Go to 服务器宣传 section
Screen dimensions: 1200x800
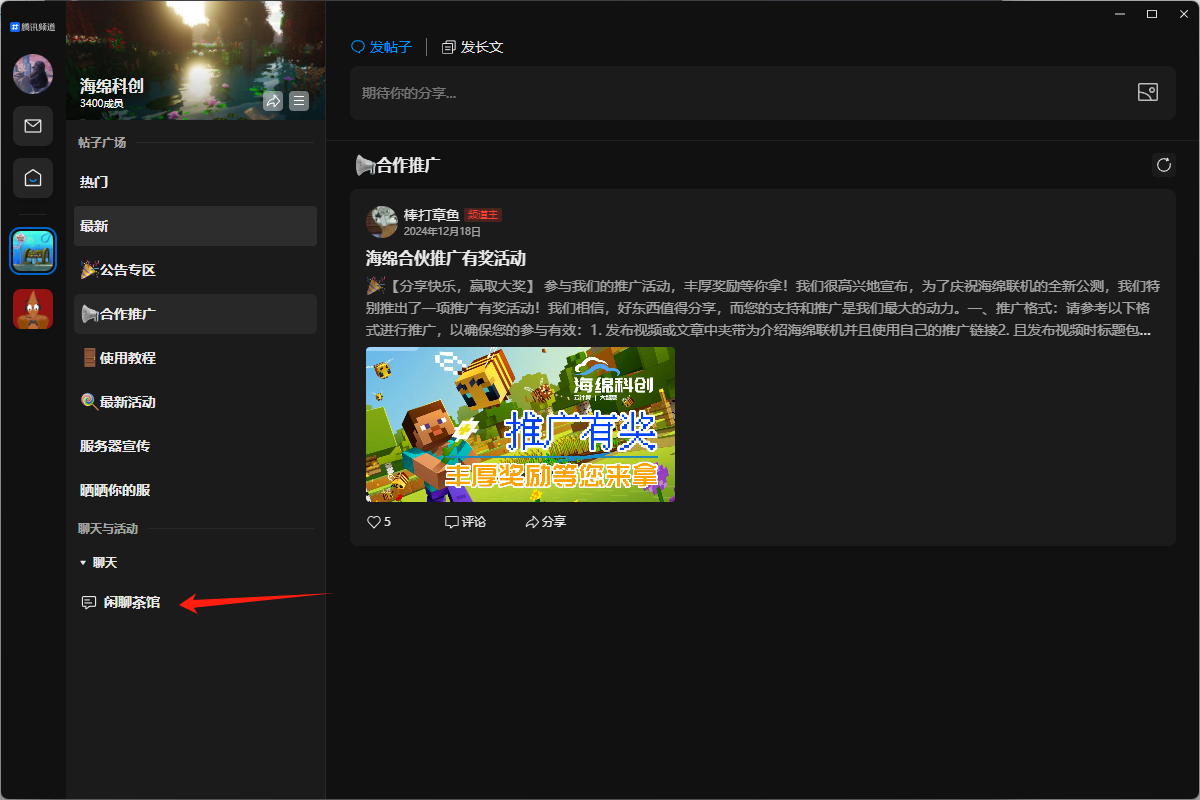(x=195, y=446)
